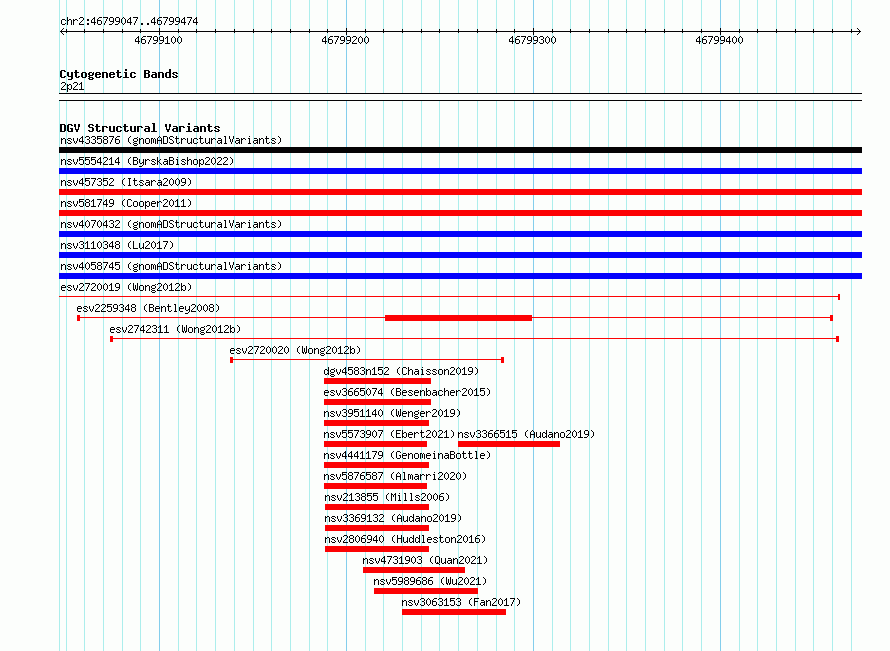
Task: Click the blue bar under nsv4070432
Action: pos(460,234)
